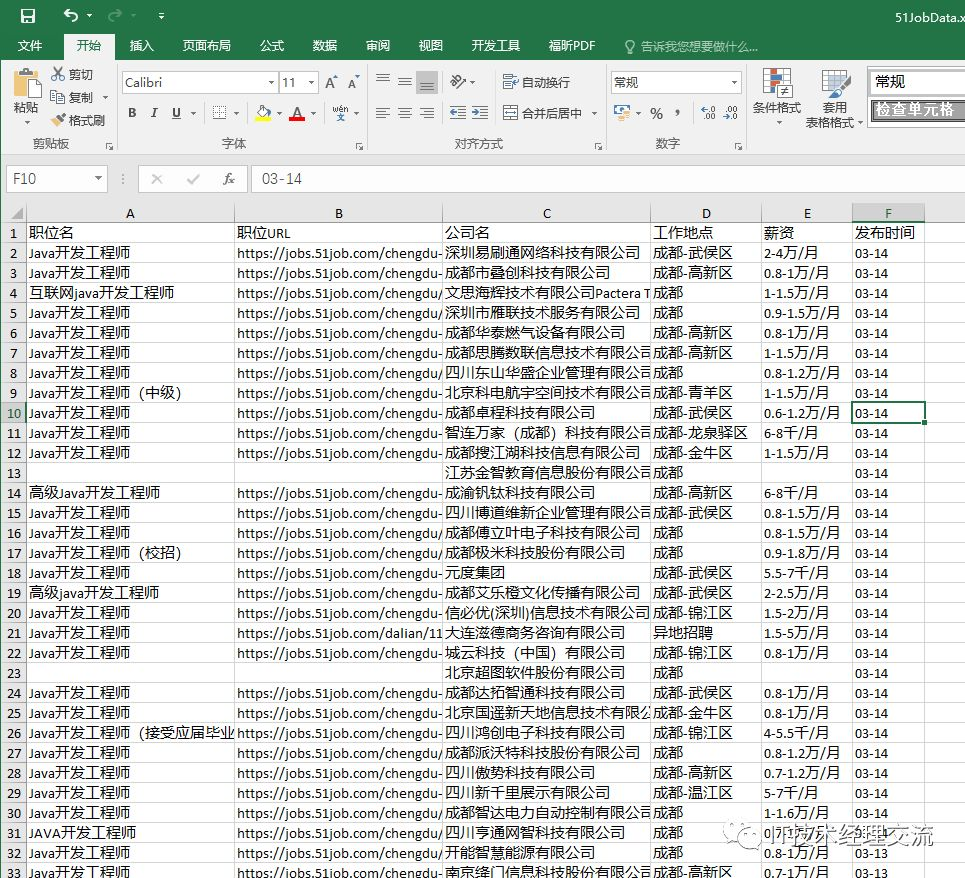This screenshot has width=965, height=878.
Task: Switch to 插入 tab
Action: [142, 46]
